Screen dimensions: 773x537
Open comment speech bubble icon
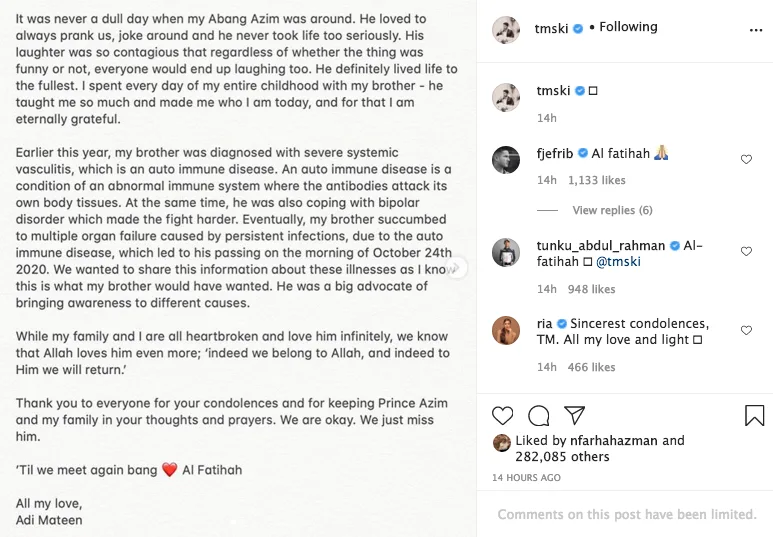[x=539, y=415]
